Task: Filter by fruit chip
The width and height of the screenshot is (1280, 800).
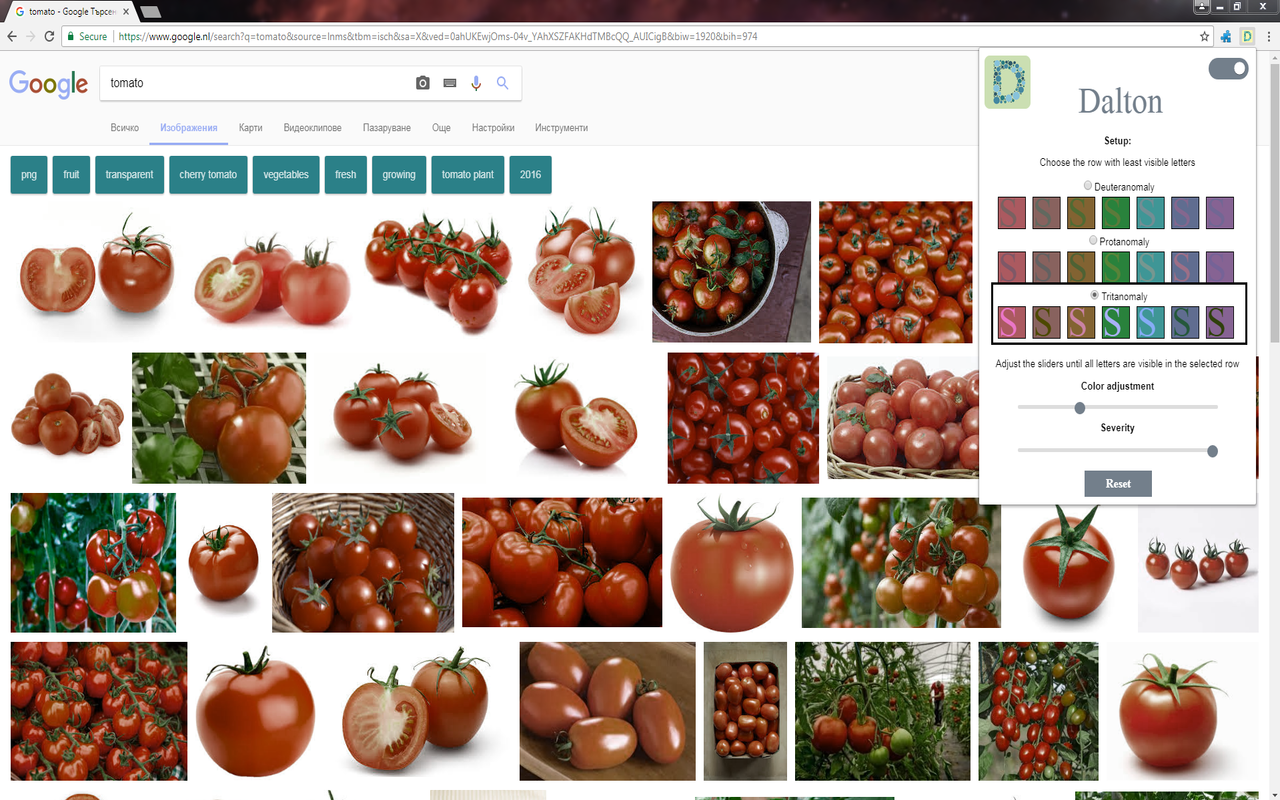Action: coord(71,174)
